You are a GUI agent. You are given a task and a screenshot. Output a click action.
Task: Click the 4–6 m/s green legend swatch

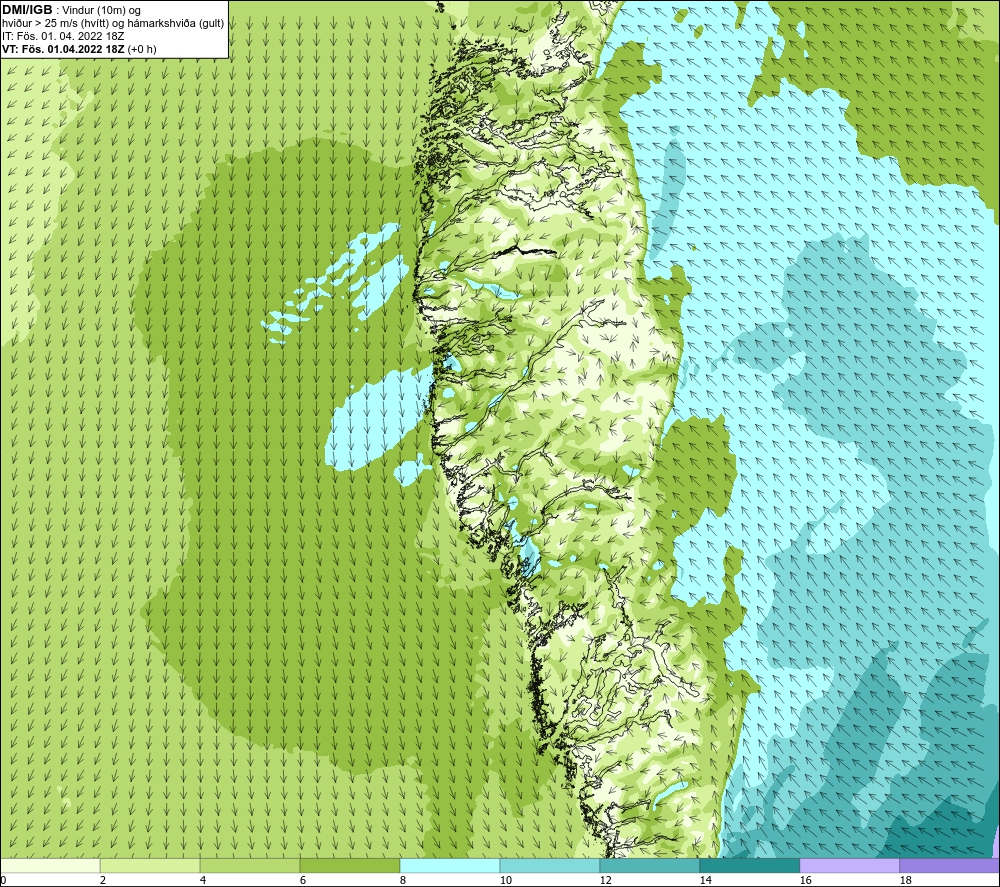(x=250, y=865)
